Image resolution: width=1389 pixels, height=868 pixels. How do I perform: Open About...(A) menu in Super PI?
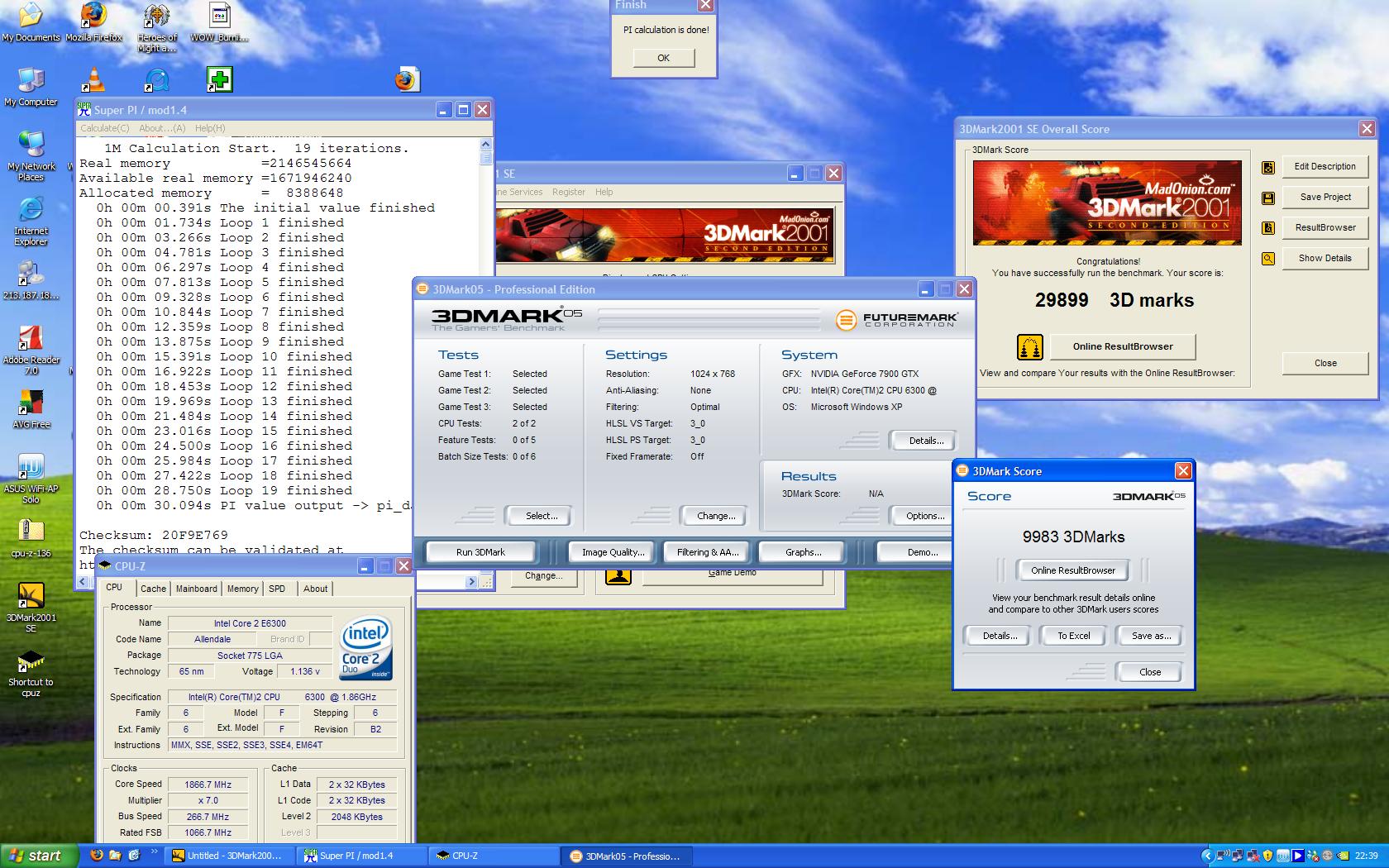point(162,128)
